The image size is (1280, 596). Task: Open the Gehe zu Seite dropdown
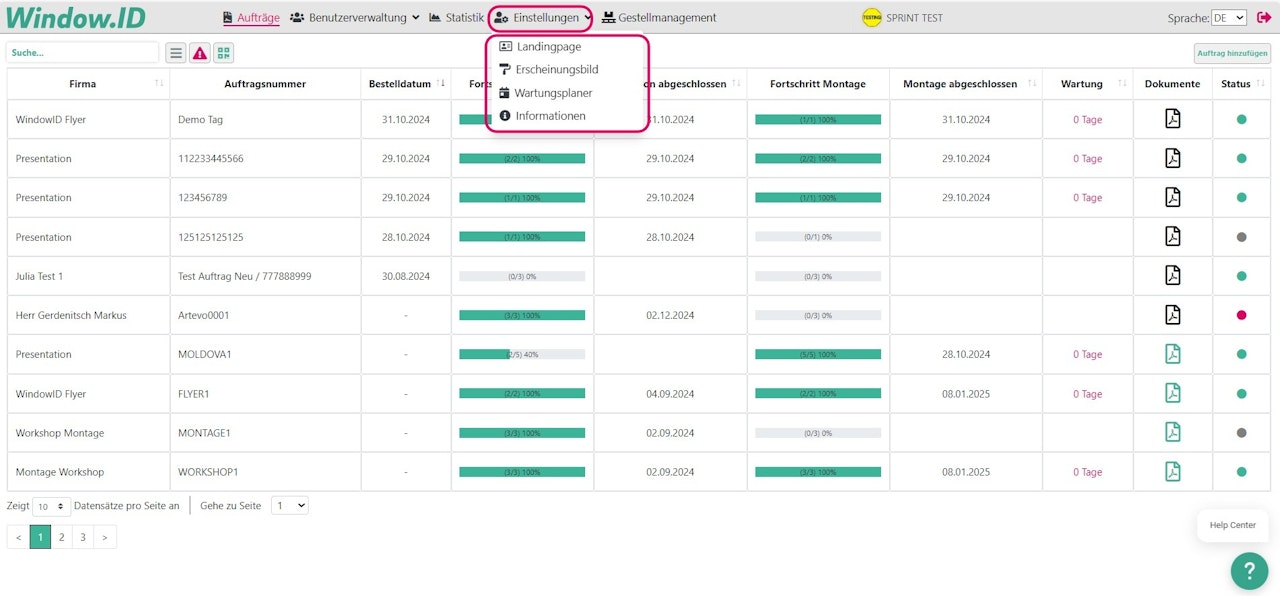tap(291, 506)
